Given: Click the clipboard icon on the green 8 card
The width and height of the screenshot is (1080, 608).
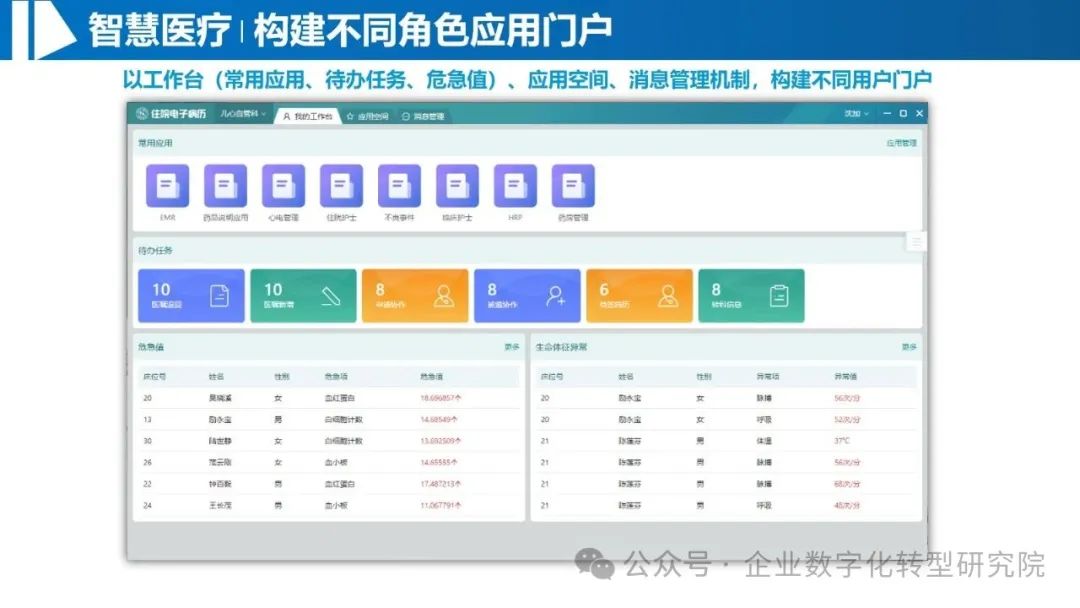Looking at the screenshot, I should [779, 296].
